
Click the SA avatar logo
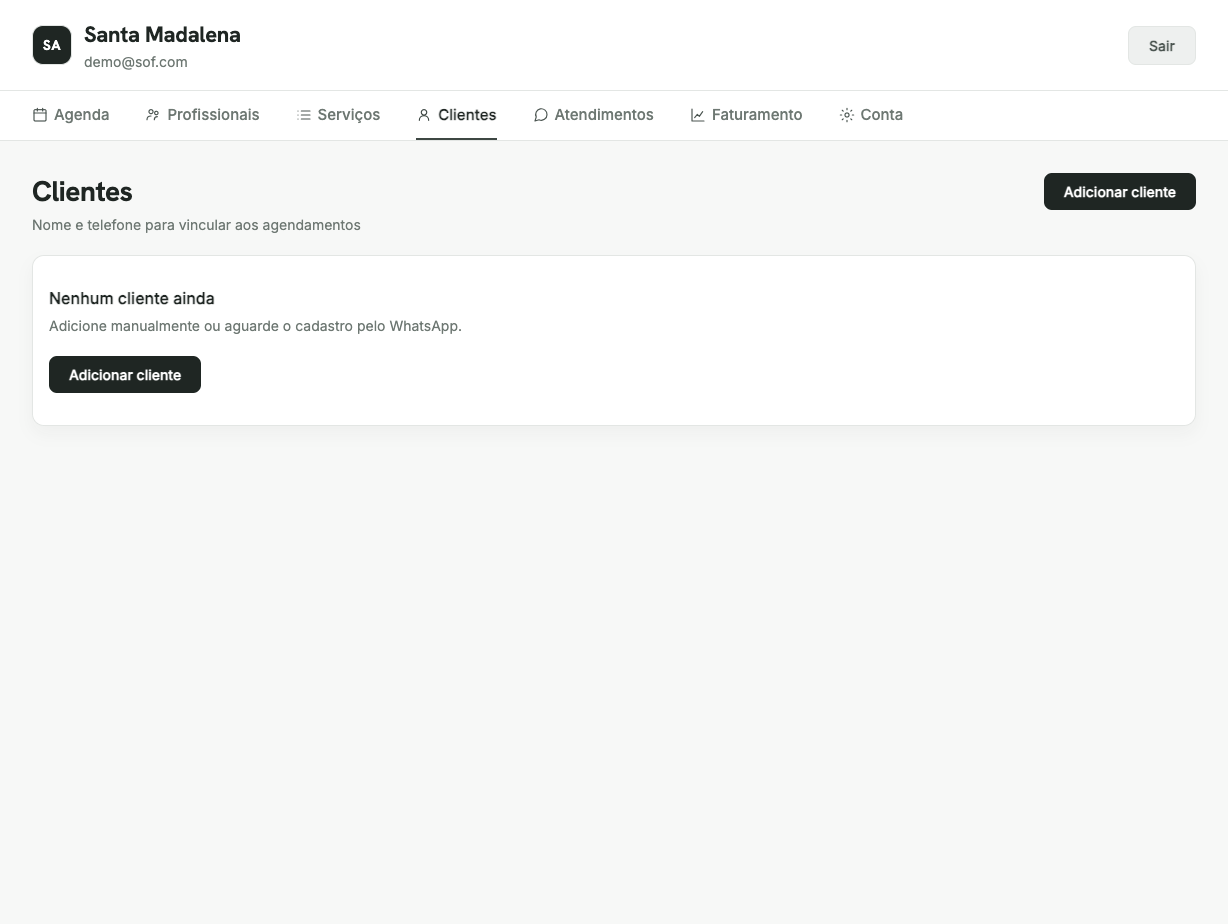click(x=52, y=45)
